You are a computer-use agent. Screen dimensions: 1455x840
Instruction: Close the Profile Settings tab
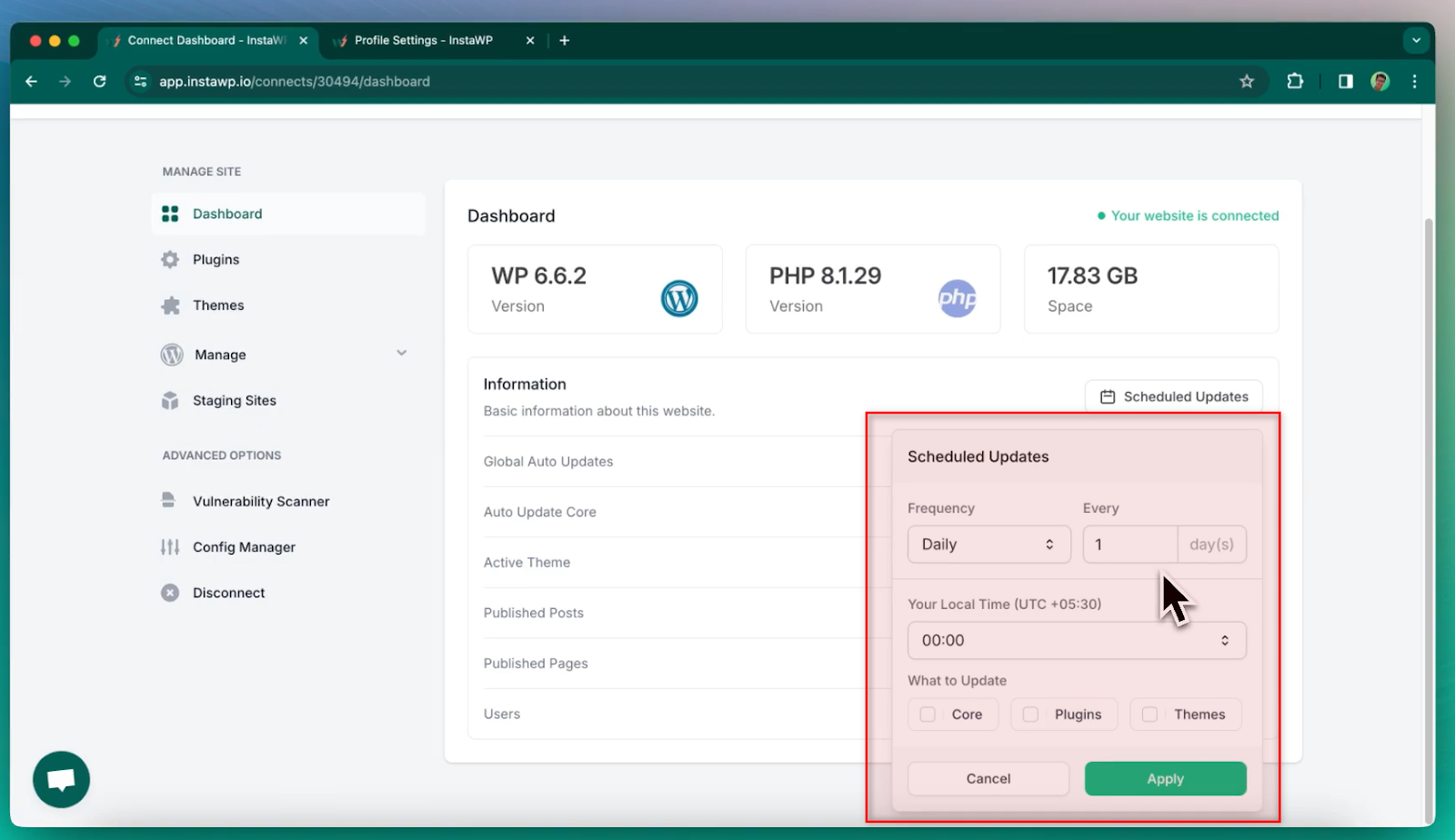(530, 41)
